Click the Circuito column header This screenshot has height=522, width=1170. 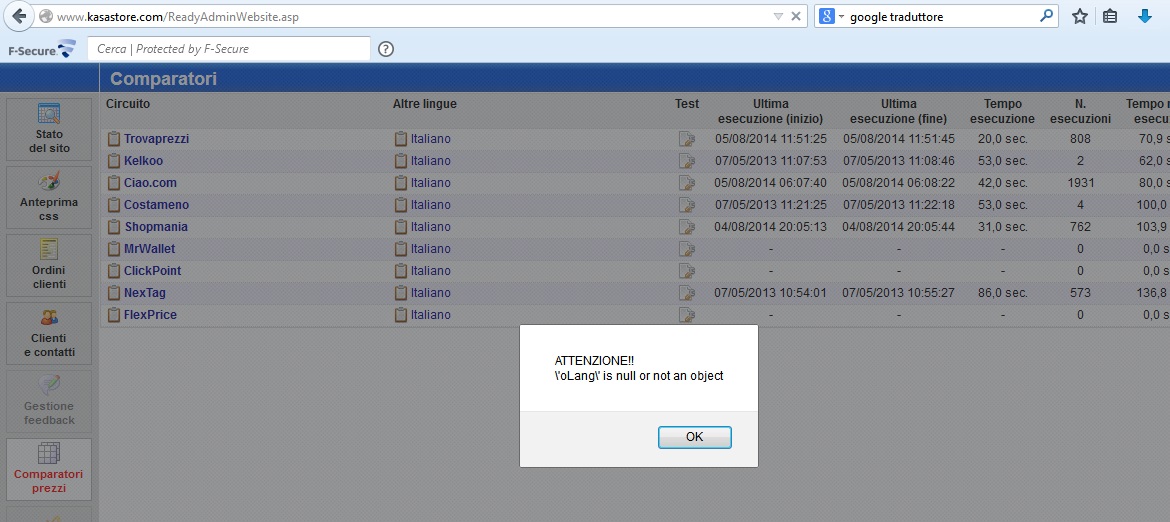coord(128,104)
